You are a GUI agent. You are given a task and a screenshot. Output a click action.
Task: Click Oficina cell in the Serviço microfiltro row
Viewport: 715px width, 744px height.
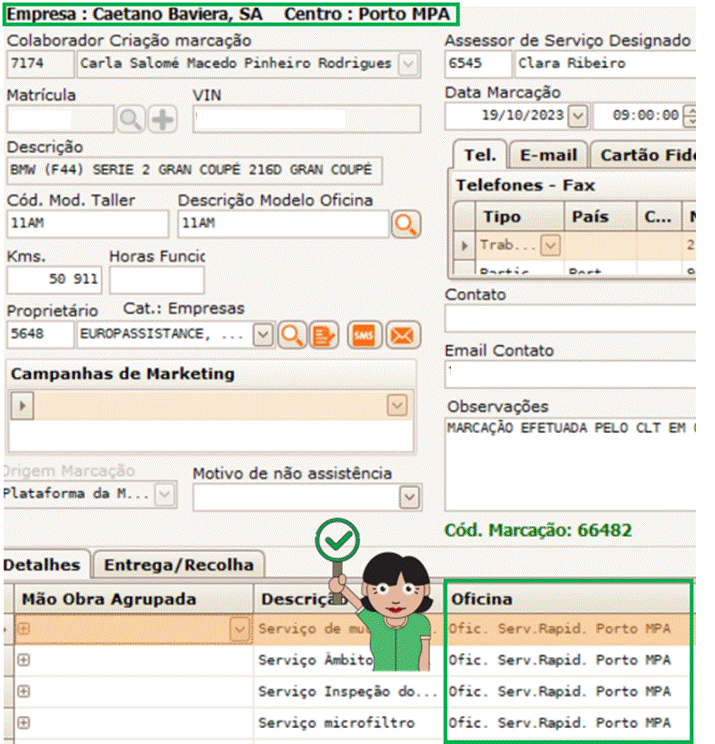tap(567, 723)
